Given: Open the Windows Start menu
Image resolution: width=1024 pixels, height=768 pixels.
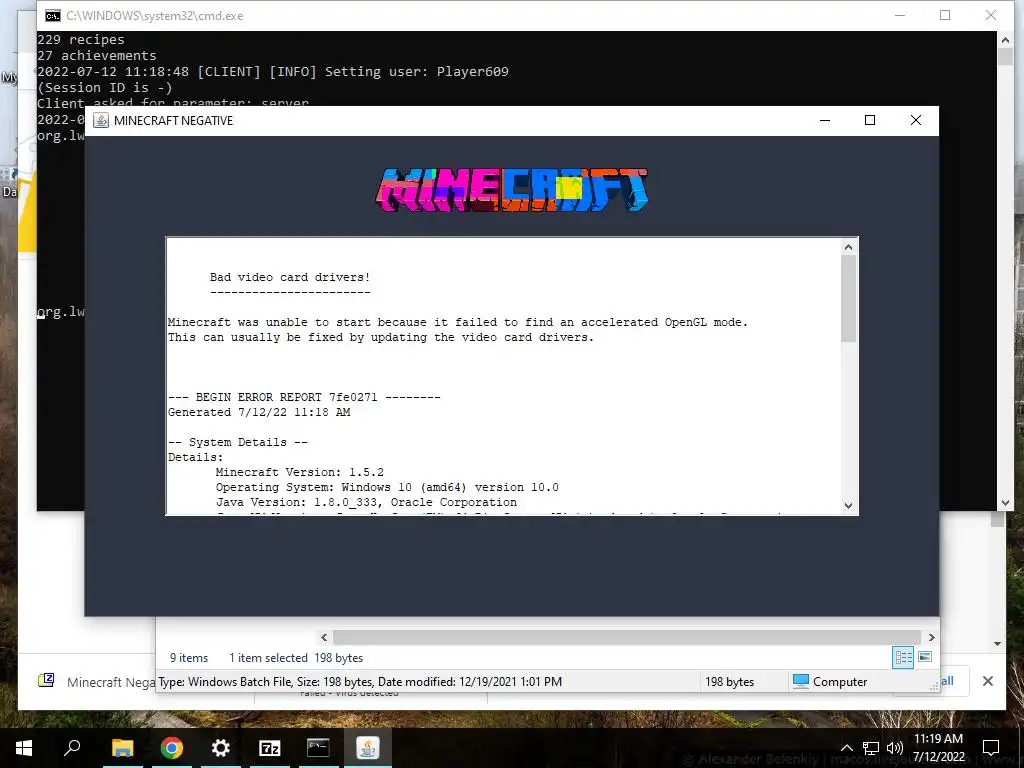Looking at the screenshot, I should coord(24,748).
